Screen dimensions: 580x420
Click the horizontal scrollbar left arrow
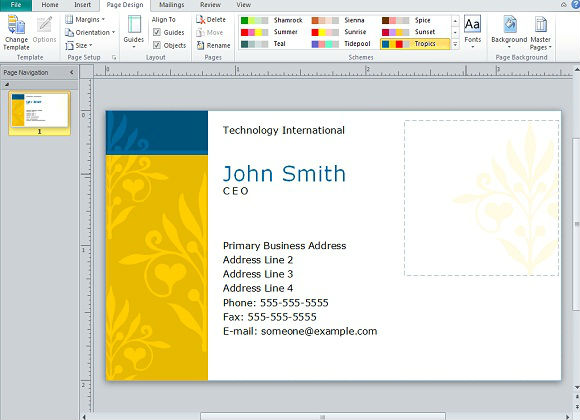[x=84, y=417]
